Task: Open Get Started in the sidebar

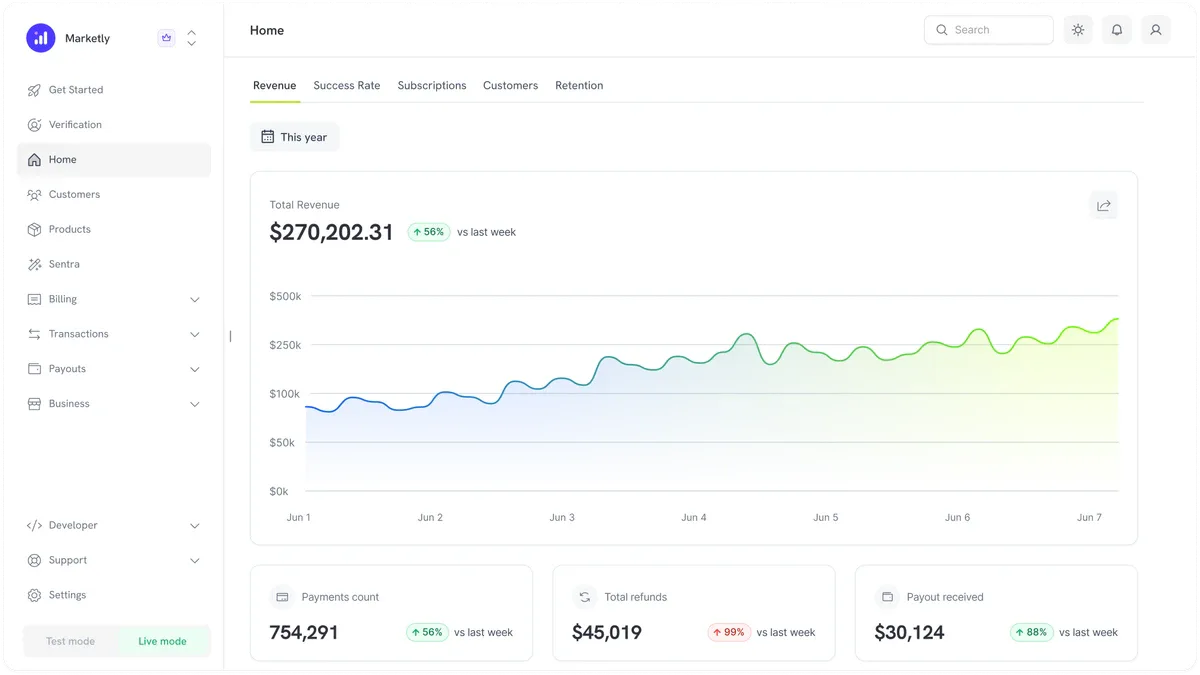Action: pos(114,90)
